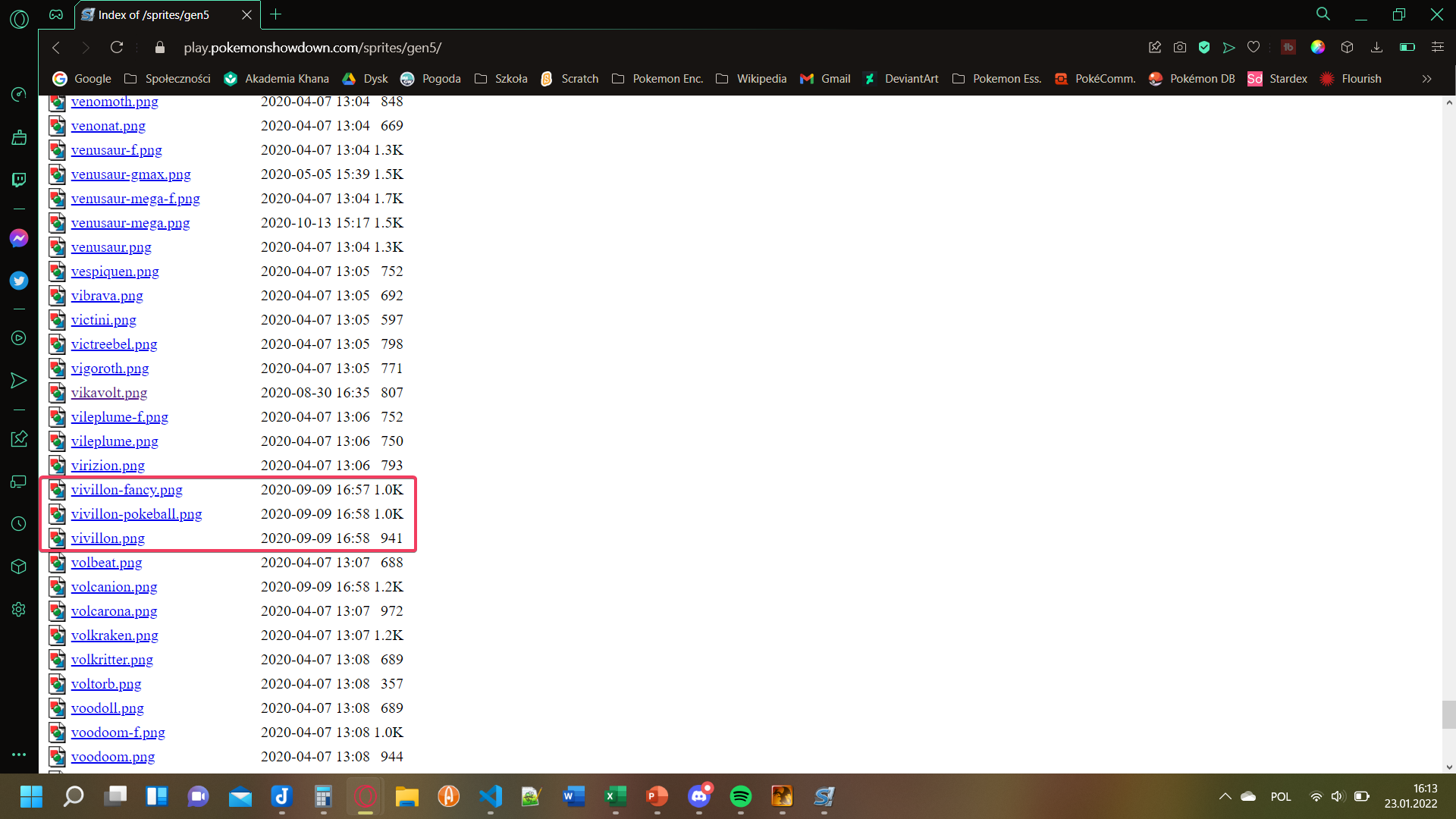1456x819 pixels.
Task: Open the Pokemon Enc. bookmark folder
Action: (x=657, y=79)
